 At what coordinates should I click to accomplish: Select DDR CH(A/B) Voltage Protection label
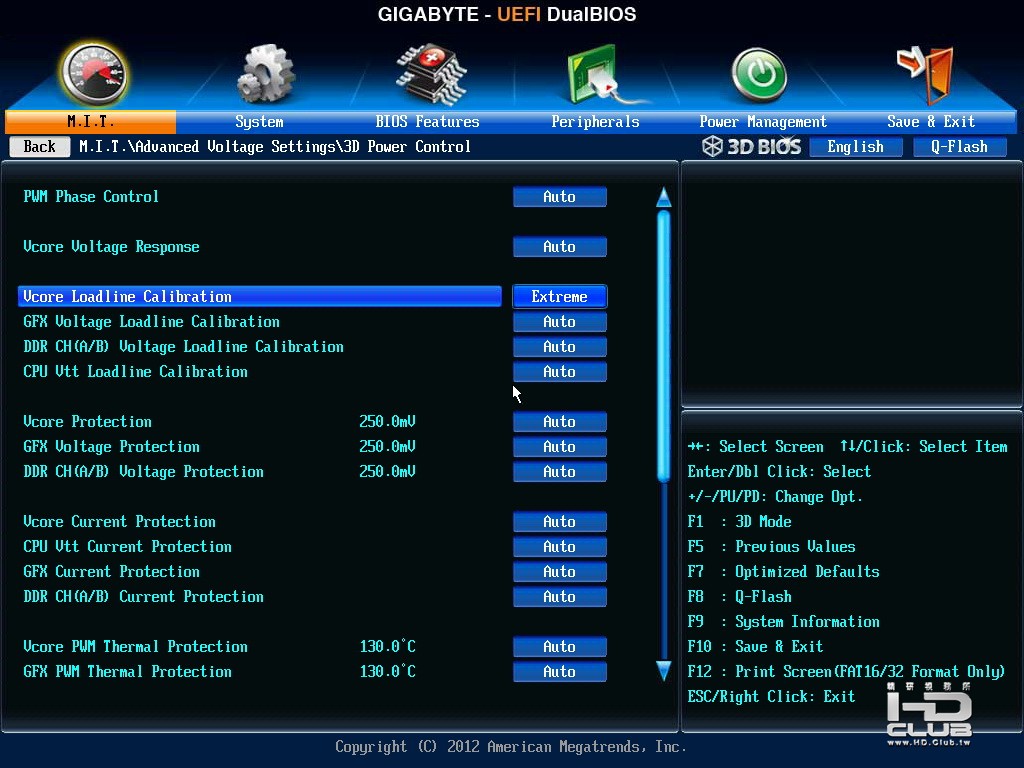(144, 472)
